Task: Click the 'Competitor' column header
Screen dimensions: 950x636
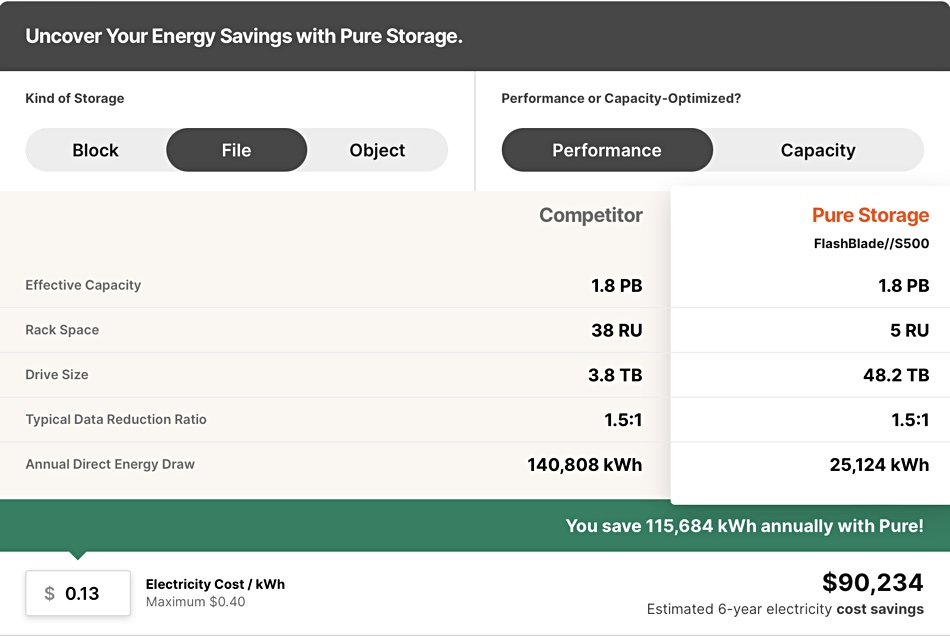Action: coord(591,215)
